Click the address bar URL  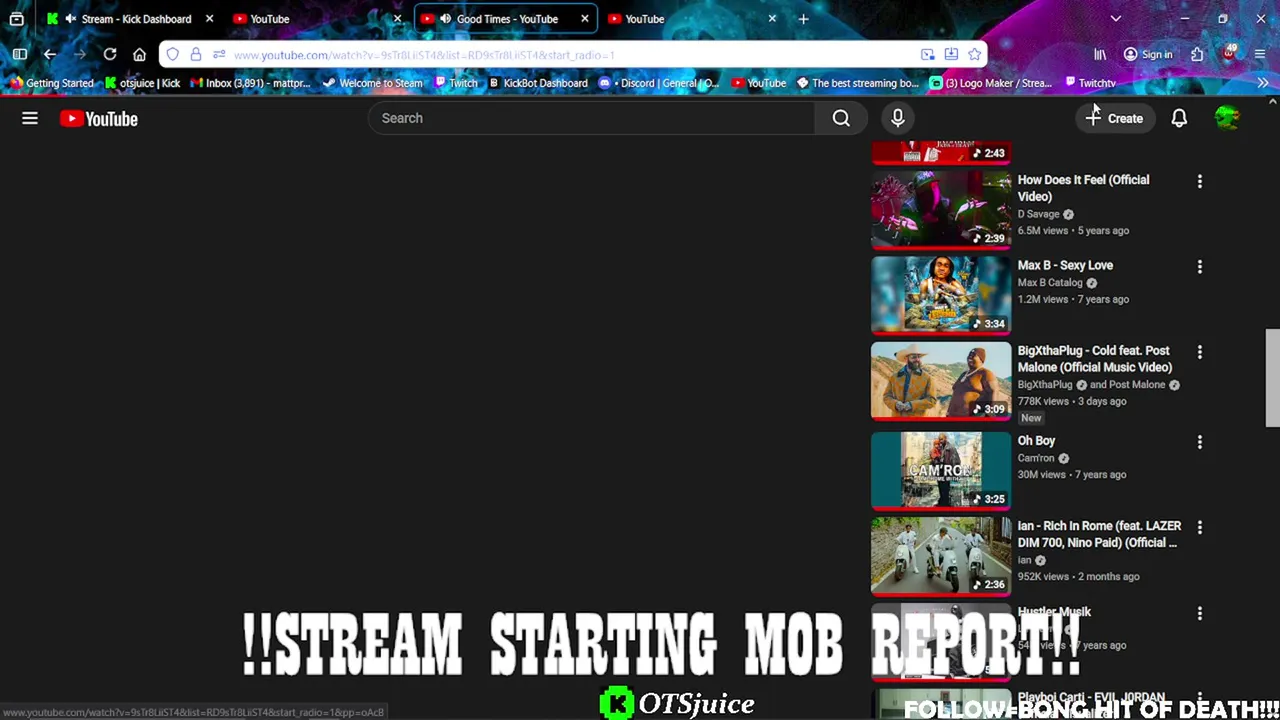pos(424,55)
